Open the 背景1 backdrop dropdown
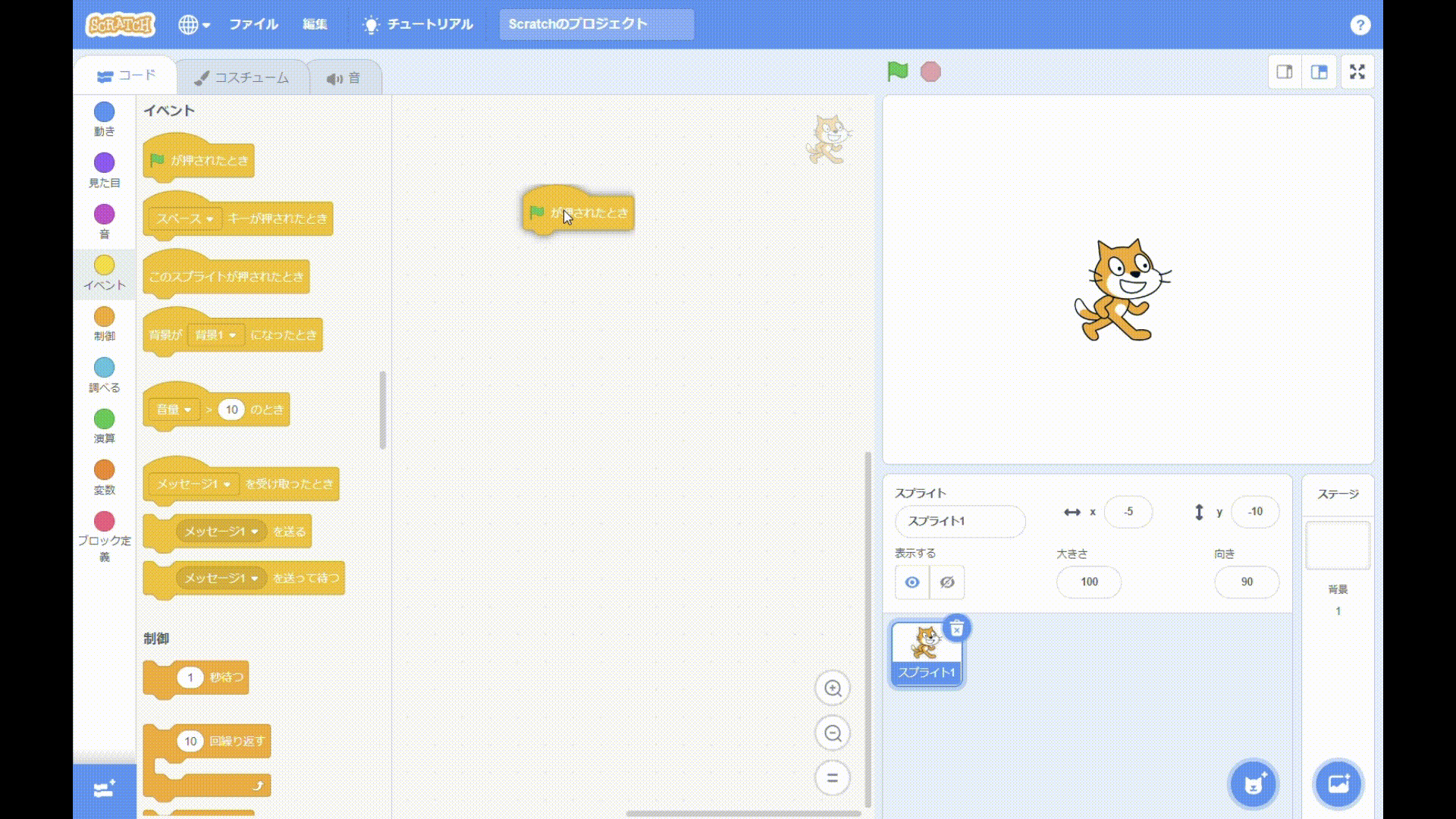The height and width of the screenshot is (819, 1456). pos(216,335)
